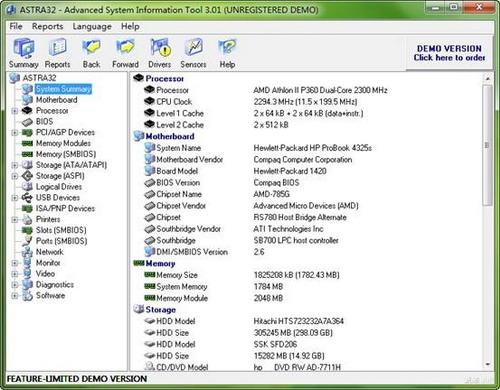This screenshot has height=390, width=500.
Task: Close the ASTRA32 window
Action: tap(479, 7)
